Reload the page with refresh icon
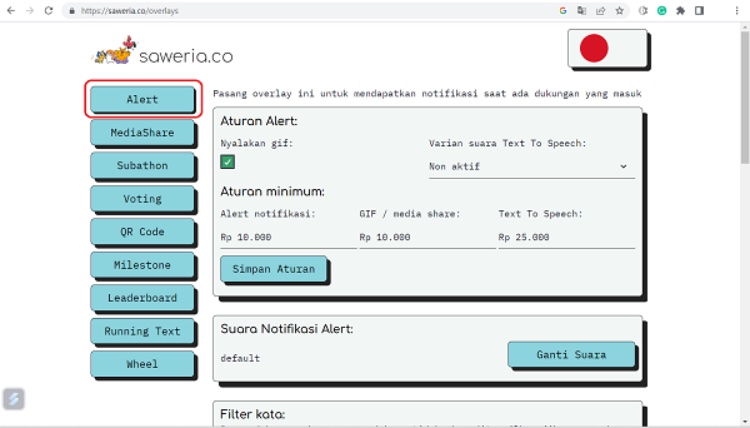Viewport: 750px width, 428px height. pyautogui.click(x=48, y=11)
